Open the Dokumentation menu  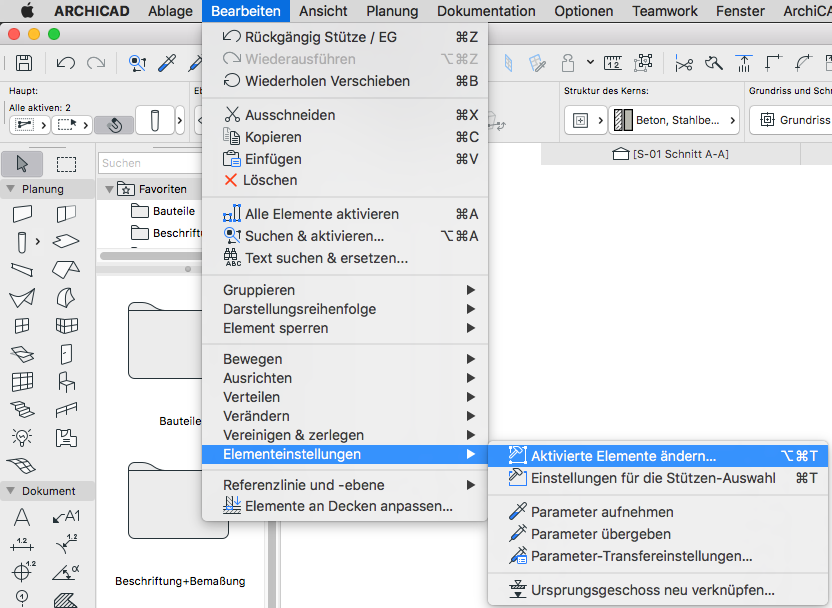[486, 11]
